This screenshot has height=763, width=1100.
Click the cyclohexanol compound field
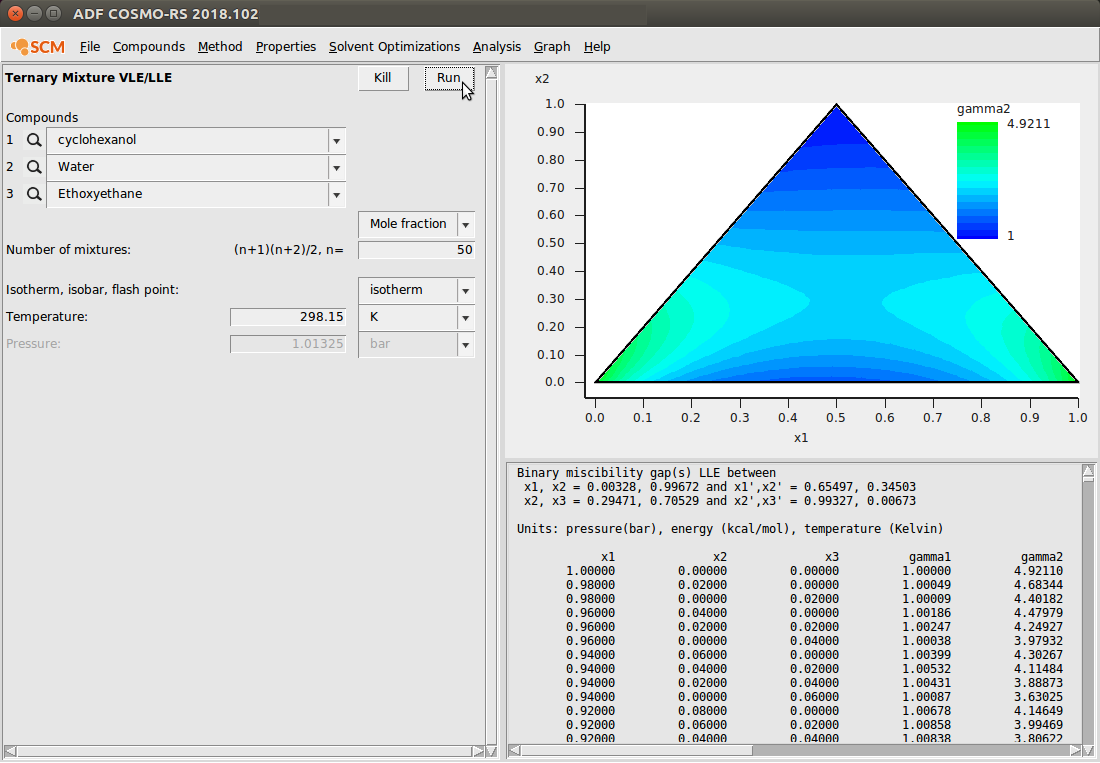point(187,141)
